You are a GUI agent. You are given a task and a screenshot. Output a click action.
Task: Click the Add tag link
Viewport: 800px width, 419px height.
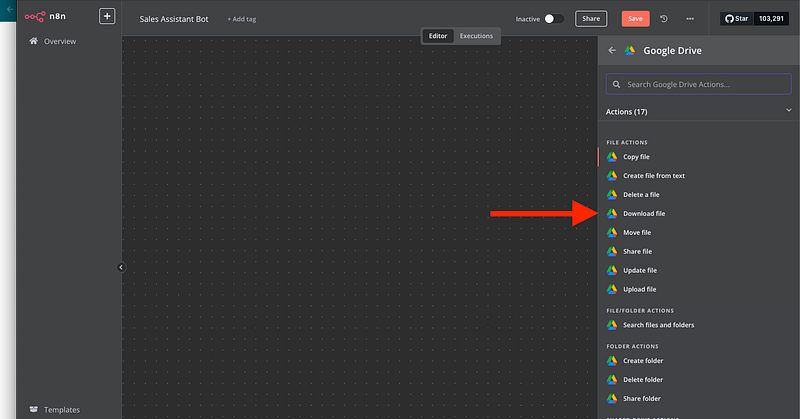[x=241, y=19]
